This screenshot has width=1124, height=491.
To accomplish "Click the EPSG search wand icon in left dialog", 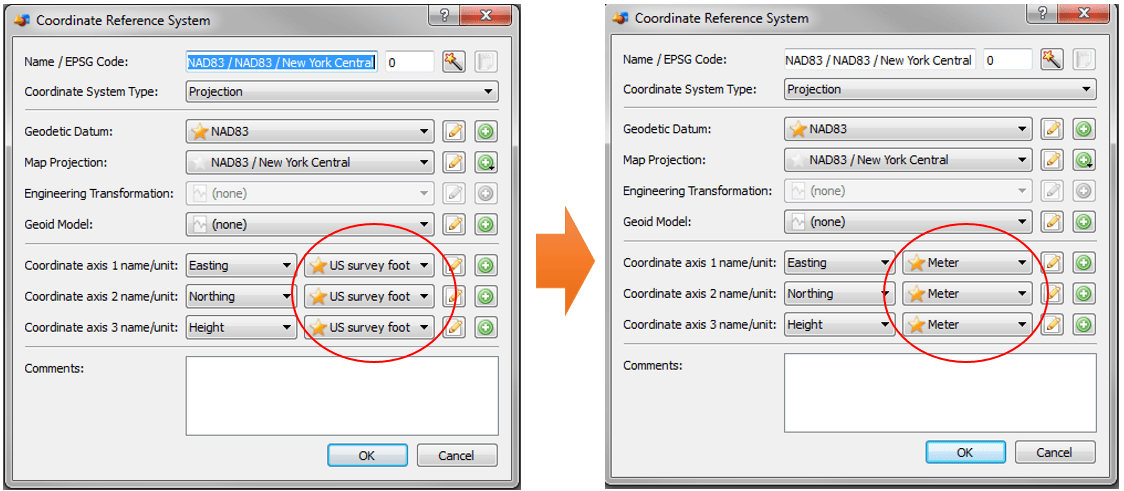I will [x=453, y=62].
